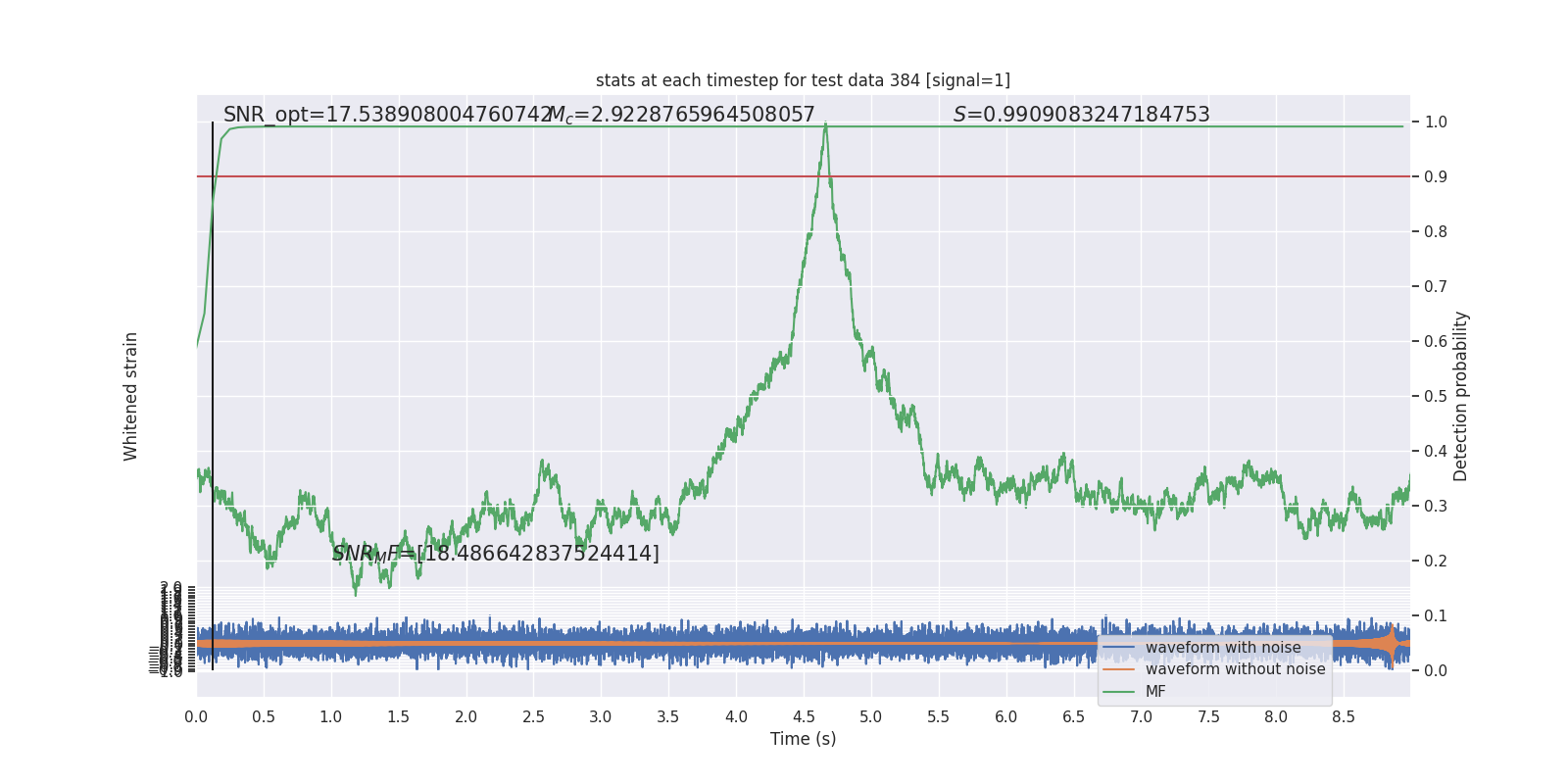Screen dimensions: 1568x784
Task: Click the x-axis tick label 3.0
Action: [601, 717]
